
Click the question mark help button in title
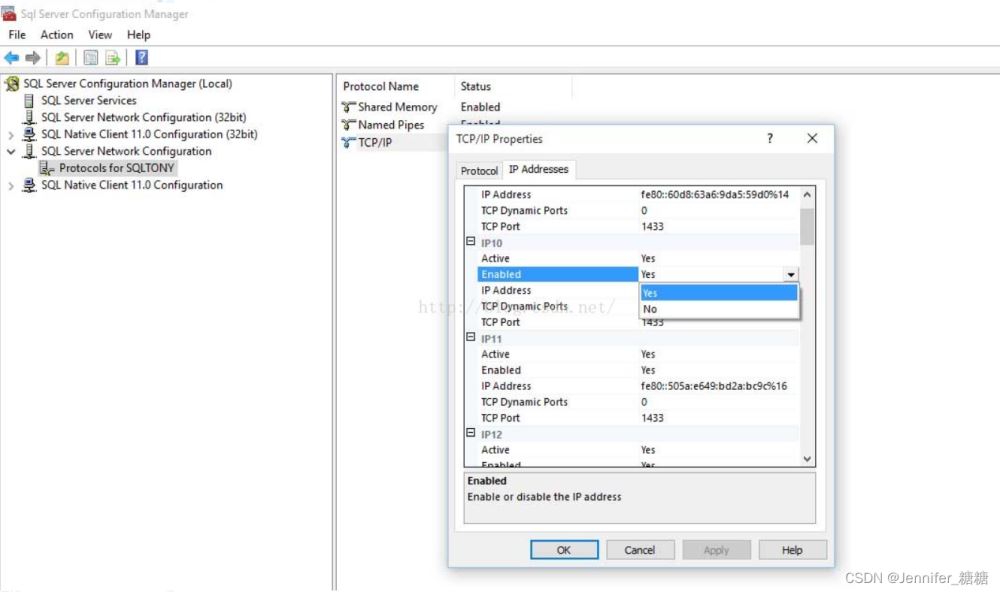coord(770,138)
